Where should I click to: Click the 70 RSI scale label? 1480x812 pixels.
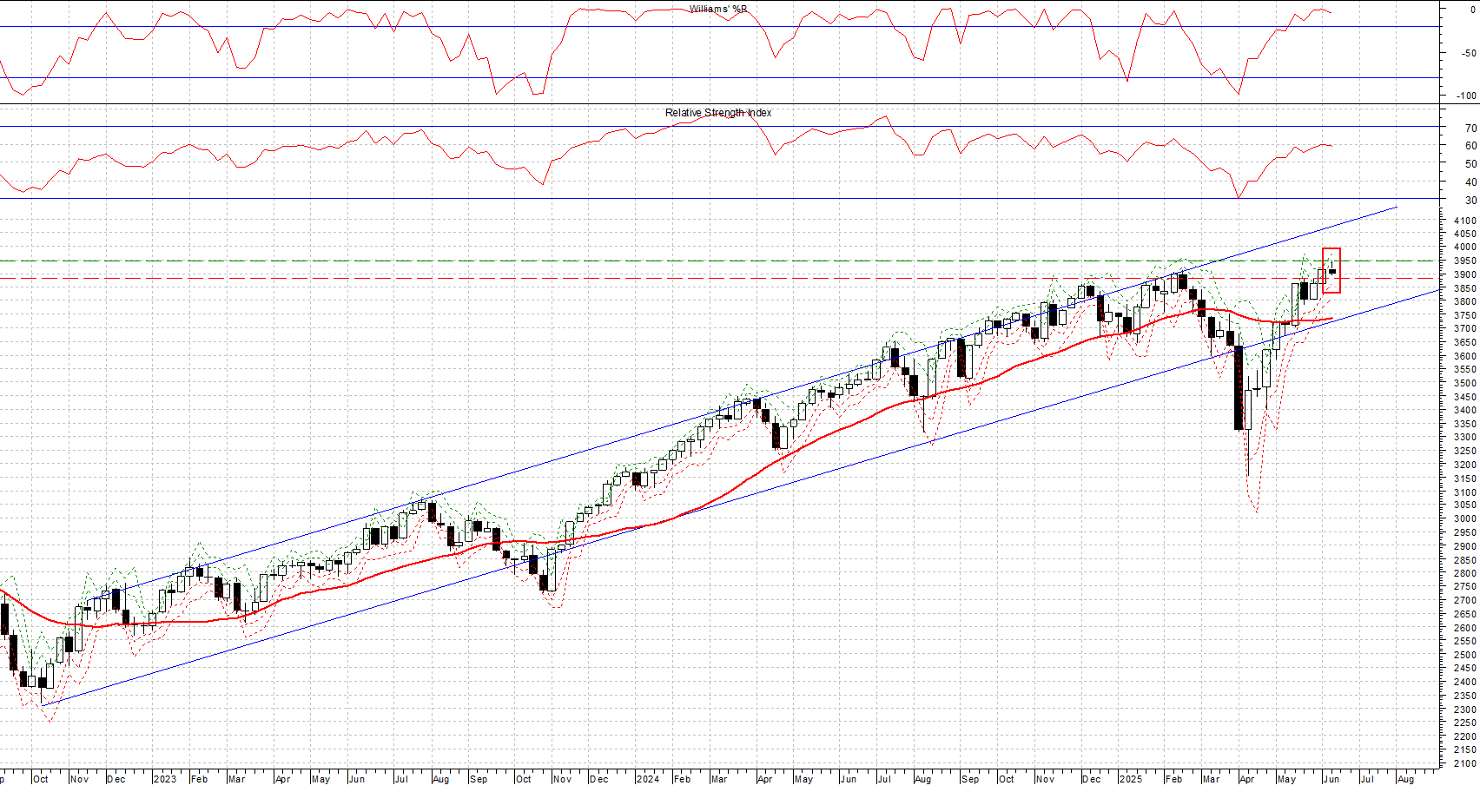click(x=1470, y=128)
